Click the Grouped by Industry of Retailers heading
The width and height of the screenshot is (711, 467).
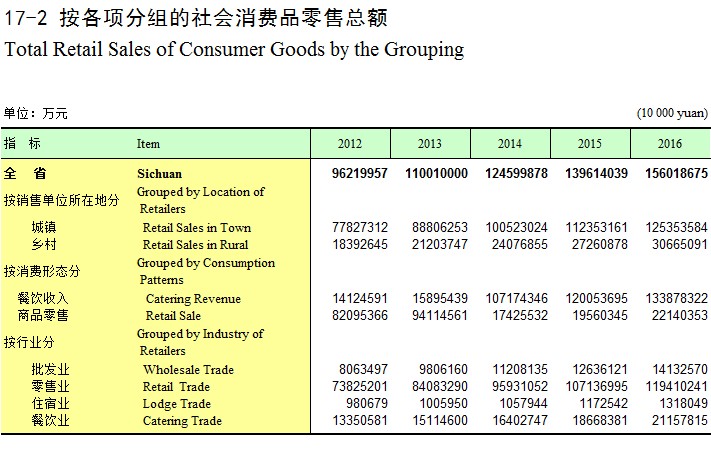coord(200,342)
